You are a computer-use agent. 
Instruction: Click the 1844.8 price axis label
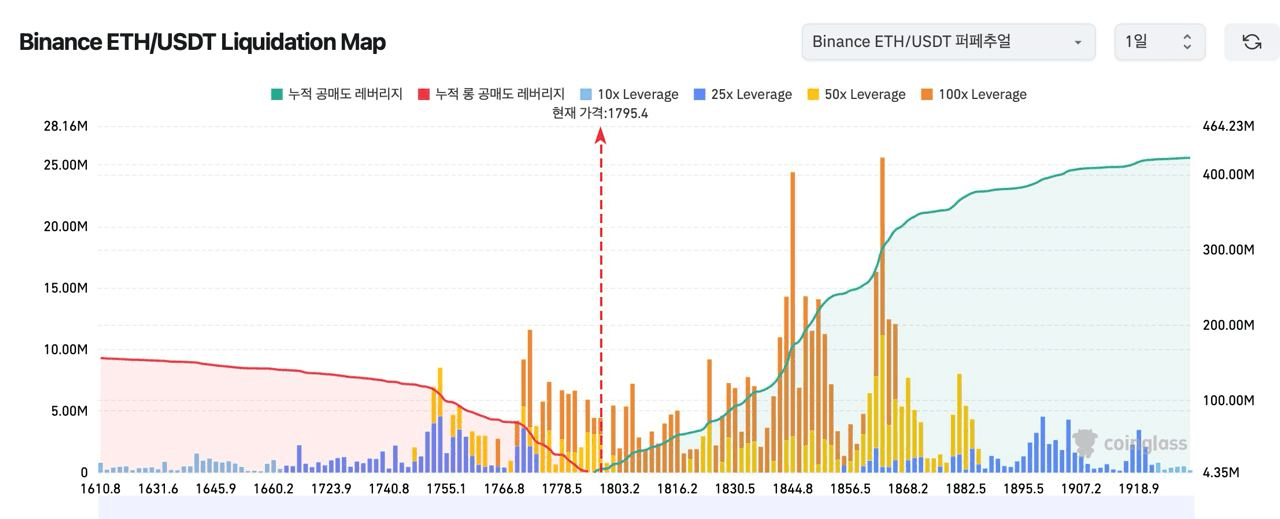click(x=794, y=488)
